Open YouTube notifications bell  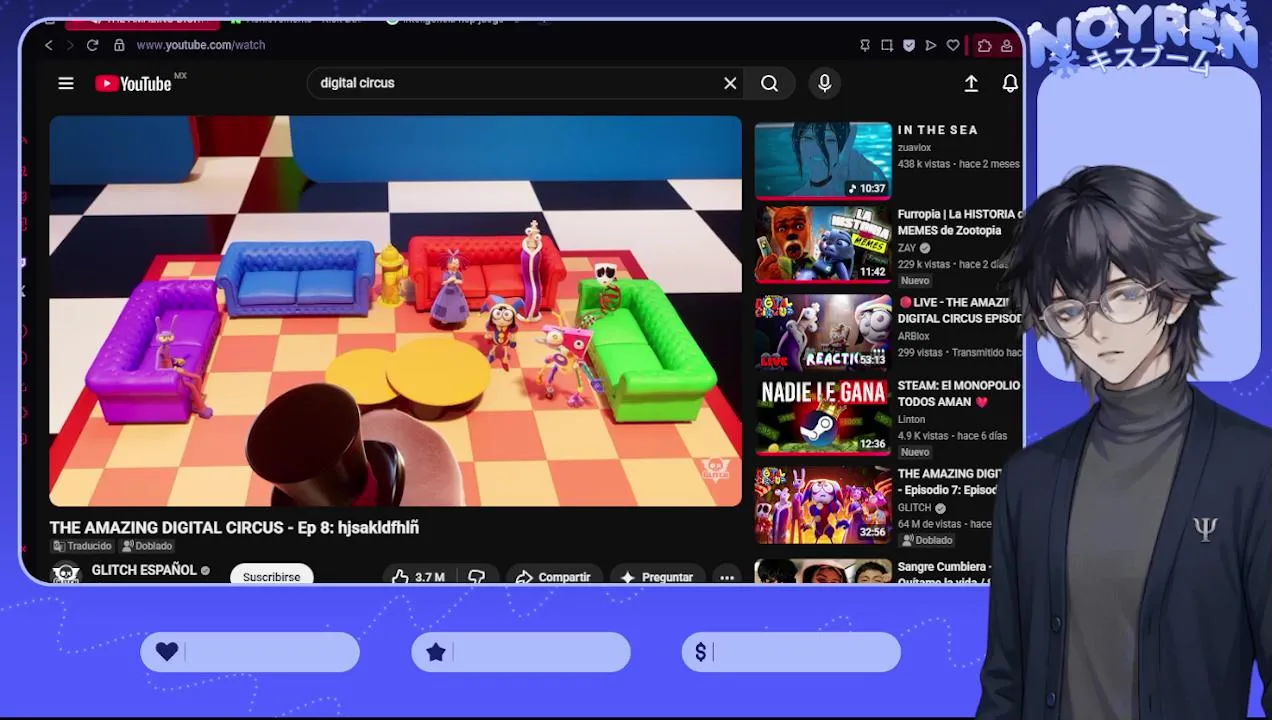click(x=1010, y=84)
